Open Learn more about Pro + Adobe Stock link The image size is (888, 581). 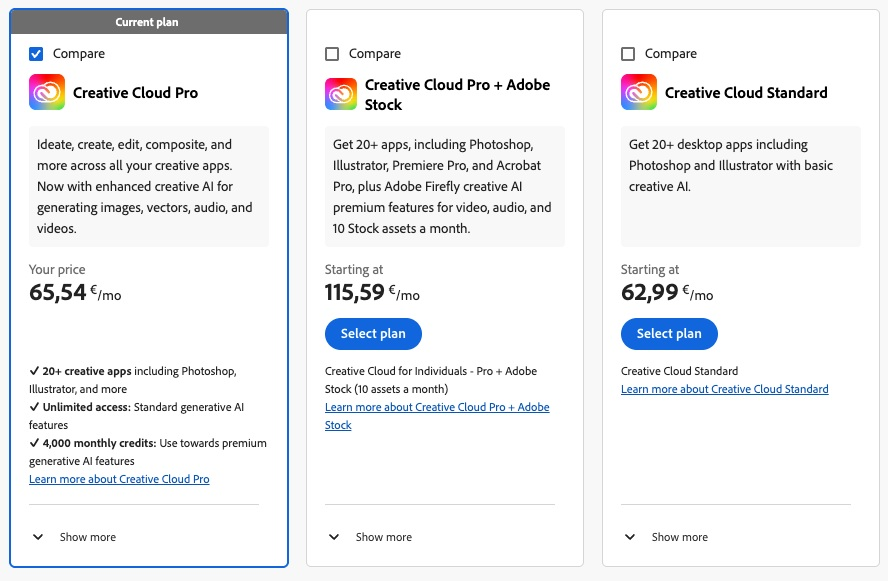(x=437, y=408)
